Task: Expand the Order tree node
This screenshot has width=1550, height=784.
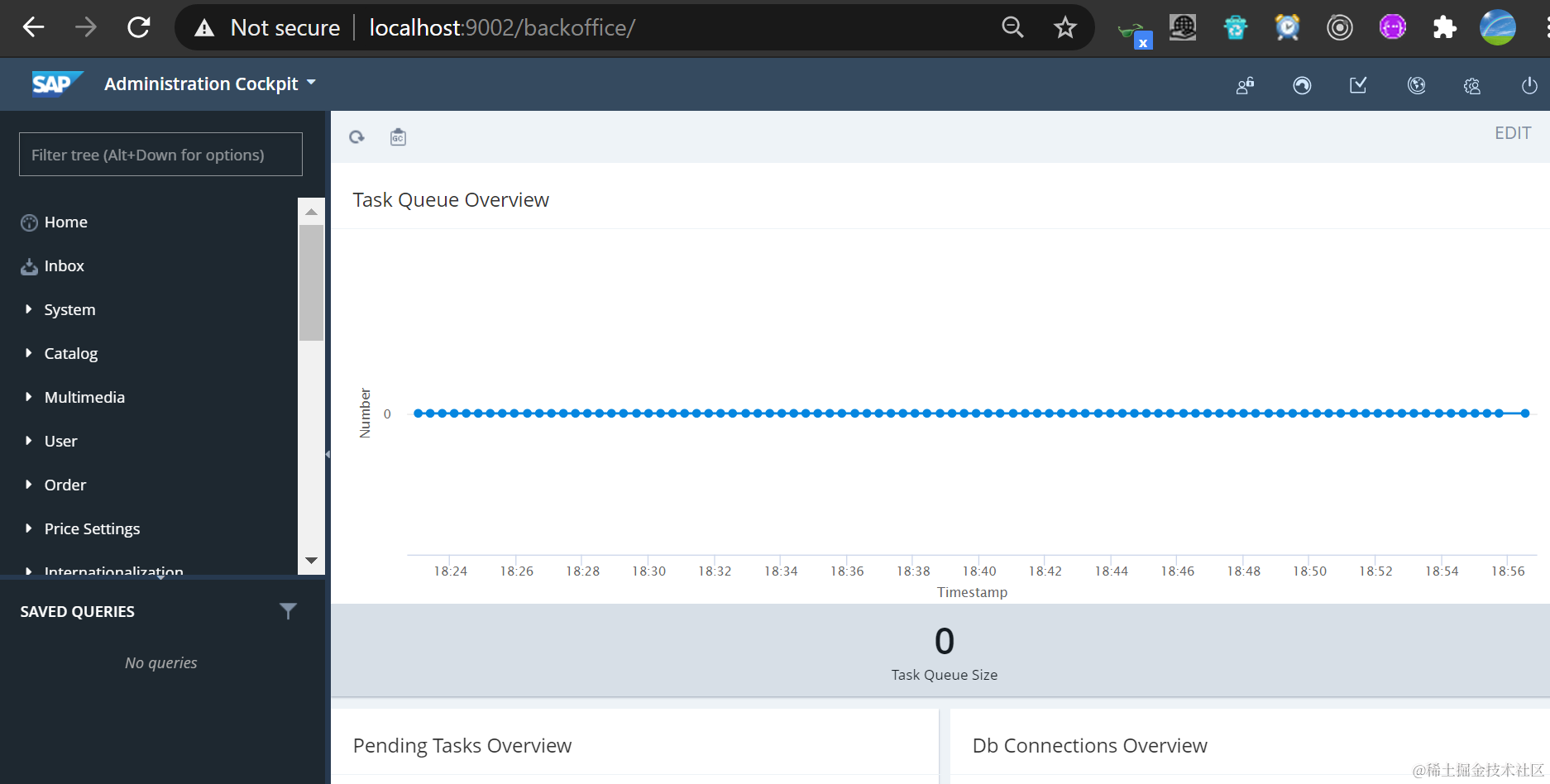Action: click(28, 485)
